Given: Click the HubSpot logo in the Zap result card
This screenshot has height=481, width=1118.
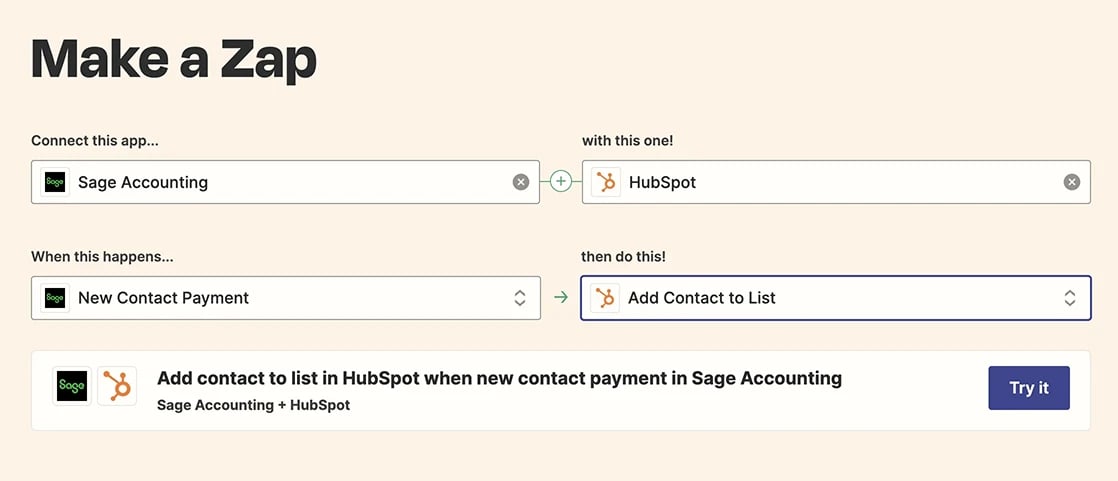Looking at the screenshot, I should pyautogui.click(x=117, y=386).
